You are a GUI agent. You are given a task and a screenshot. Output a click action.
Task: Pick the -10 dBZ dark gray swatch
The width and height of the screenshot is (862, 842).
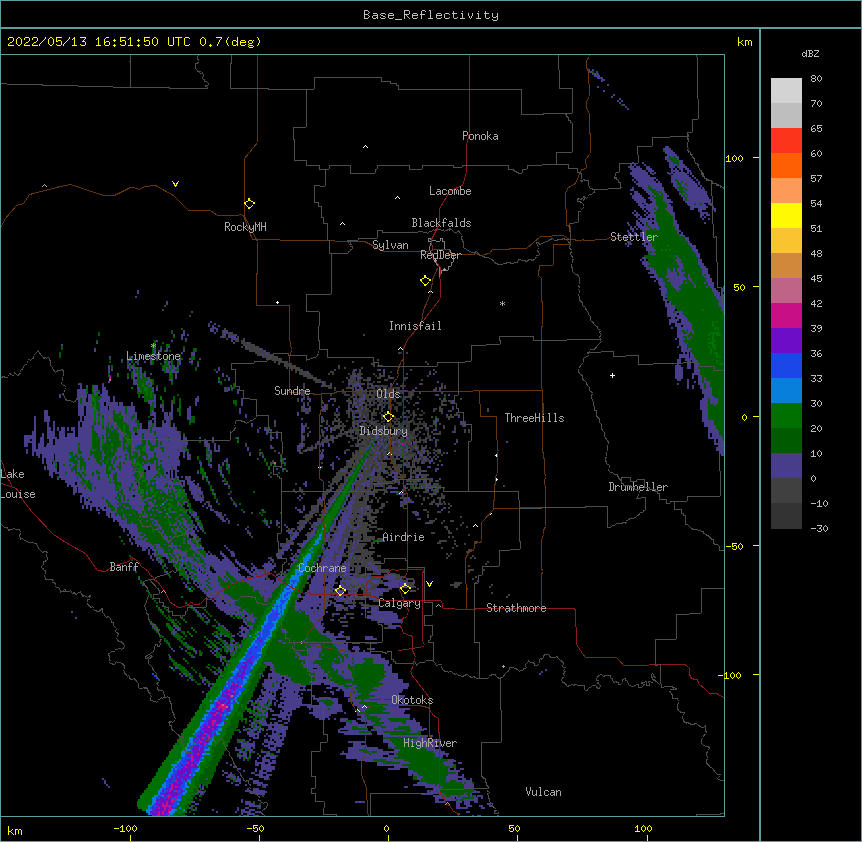coord(786,516)
